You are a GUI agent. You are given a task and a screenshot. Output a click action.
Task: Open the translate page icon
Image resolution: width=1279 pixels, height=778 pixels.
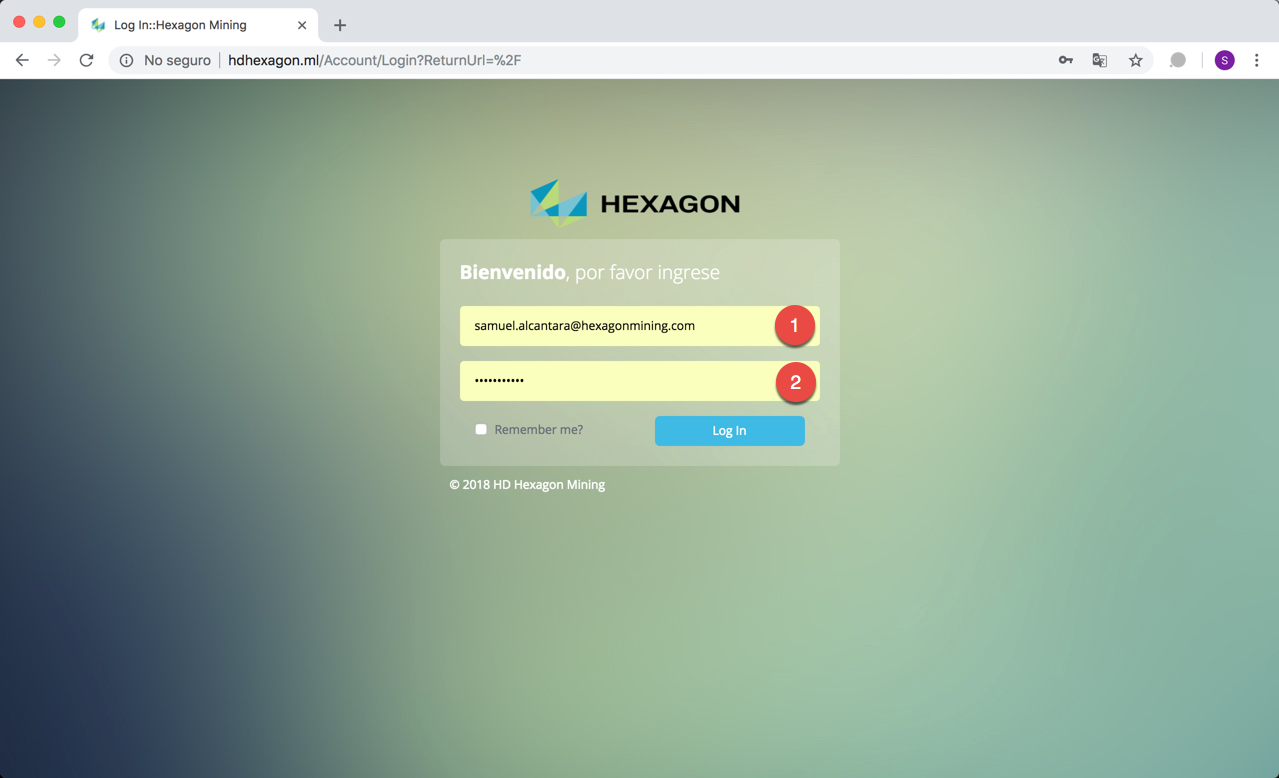(1100, 60)
